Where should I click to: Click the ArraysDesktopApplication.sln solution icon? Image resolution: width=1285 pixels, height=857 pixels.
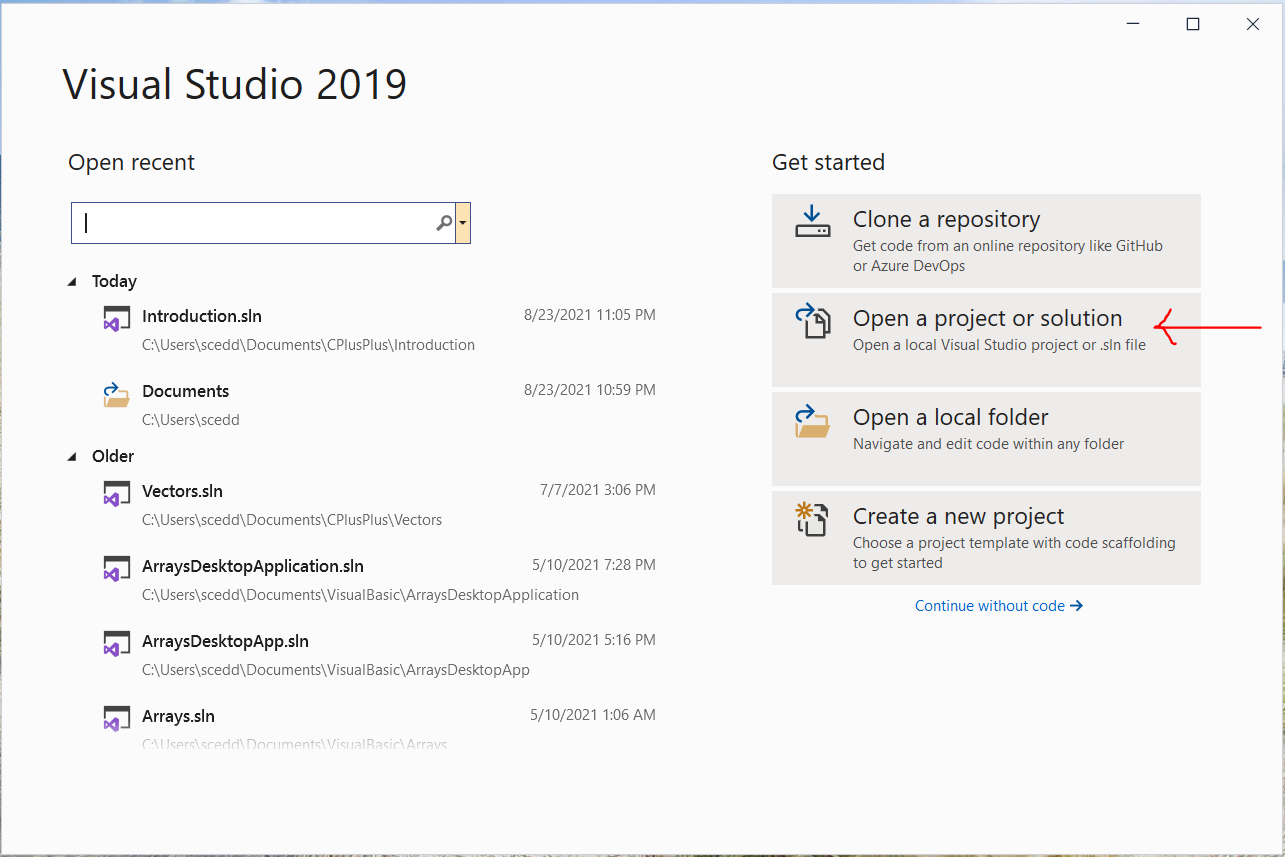pyautogui.click(x=117, y=570)
